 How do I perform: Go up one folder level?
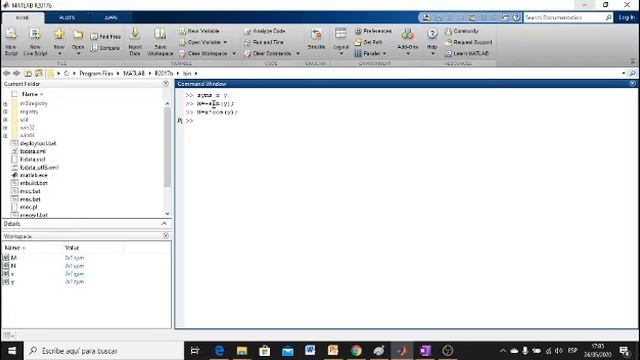(x=28, y=73)
